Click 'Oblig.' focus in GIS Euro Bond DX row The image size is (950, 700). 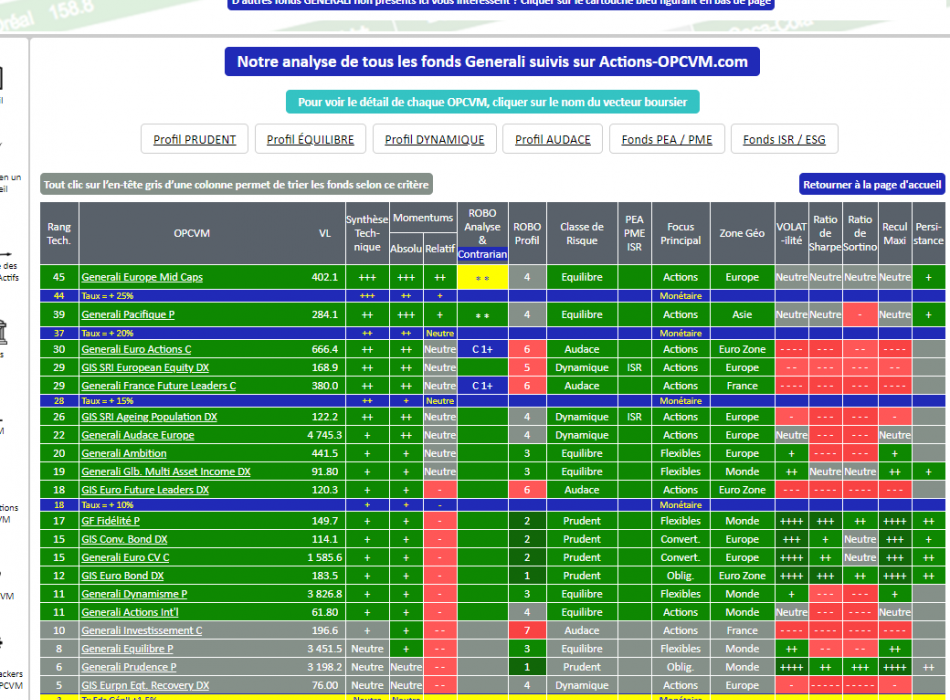(680, 576)
